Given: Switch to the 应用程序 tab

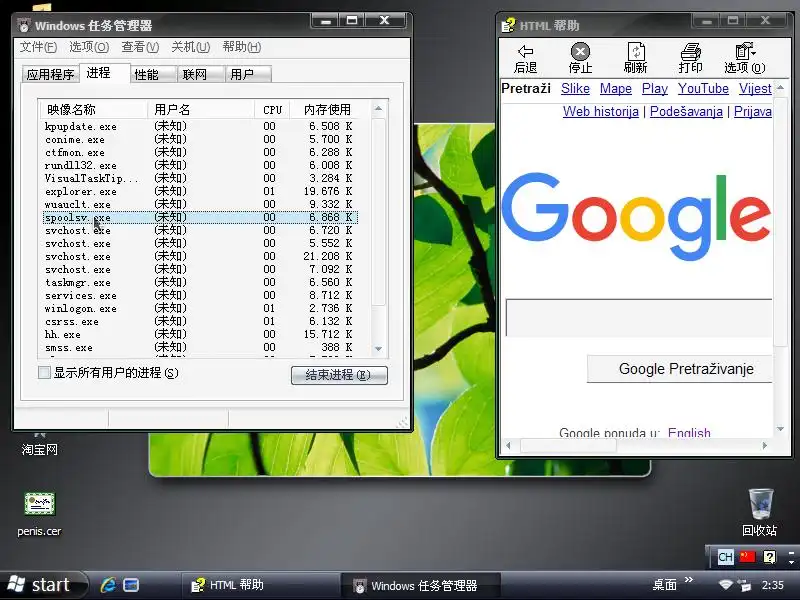Looking at the screenshot, I should point(51,74).
